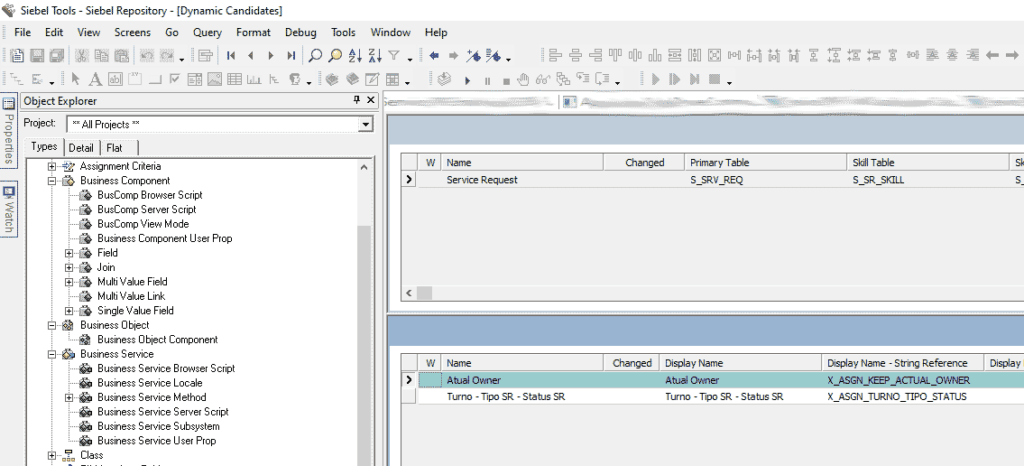Click the blue back arrow icon

pyautogui.click(x=434, y=56)
